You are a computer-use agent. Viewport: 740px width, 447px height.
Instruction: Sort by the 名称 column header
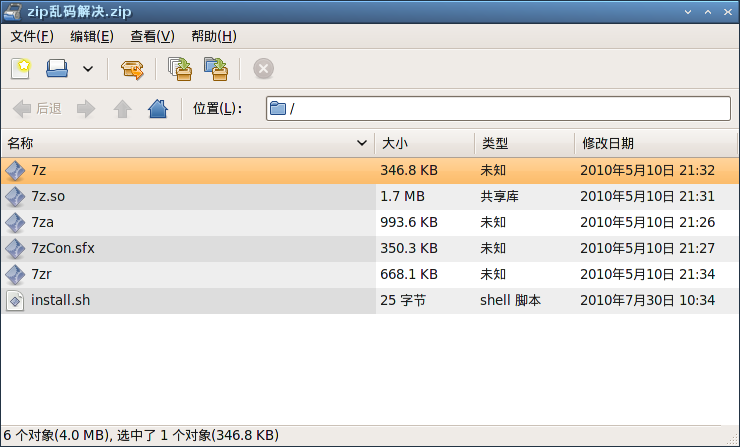tap(188, 143)
